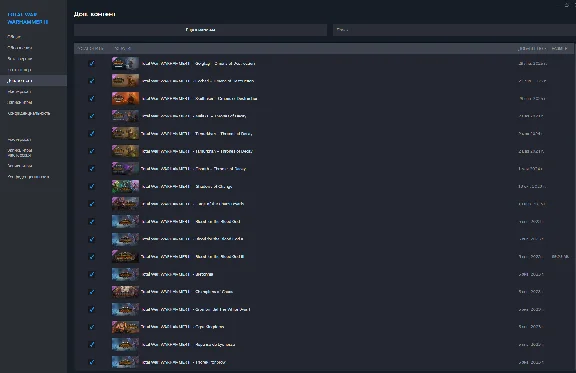Select the Blood for the Blood God III title text
Image resolution: width=576 pixels, height=373 pixels.
point(193,257)
